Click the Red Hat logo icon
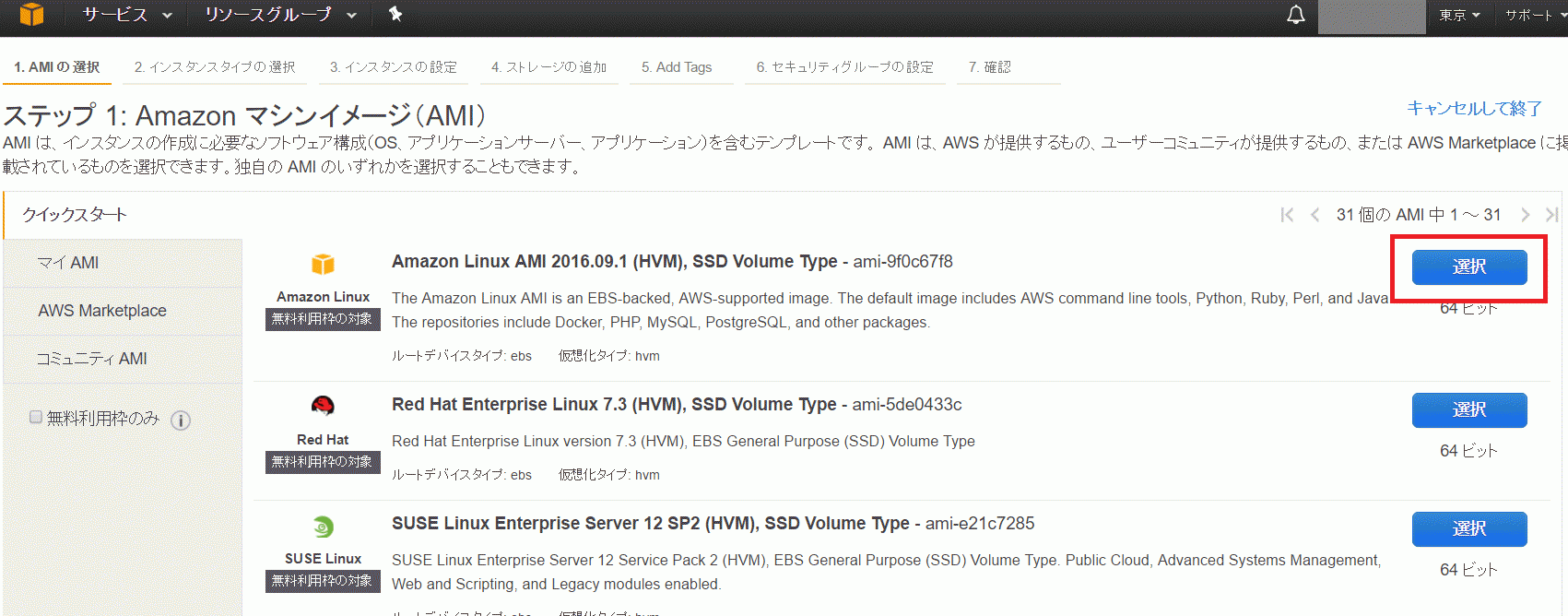The image size is (1568, 616). tap(323, 406)
